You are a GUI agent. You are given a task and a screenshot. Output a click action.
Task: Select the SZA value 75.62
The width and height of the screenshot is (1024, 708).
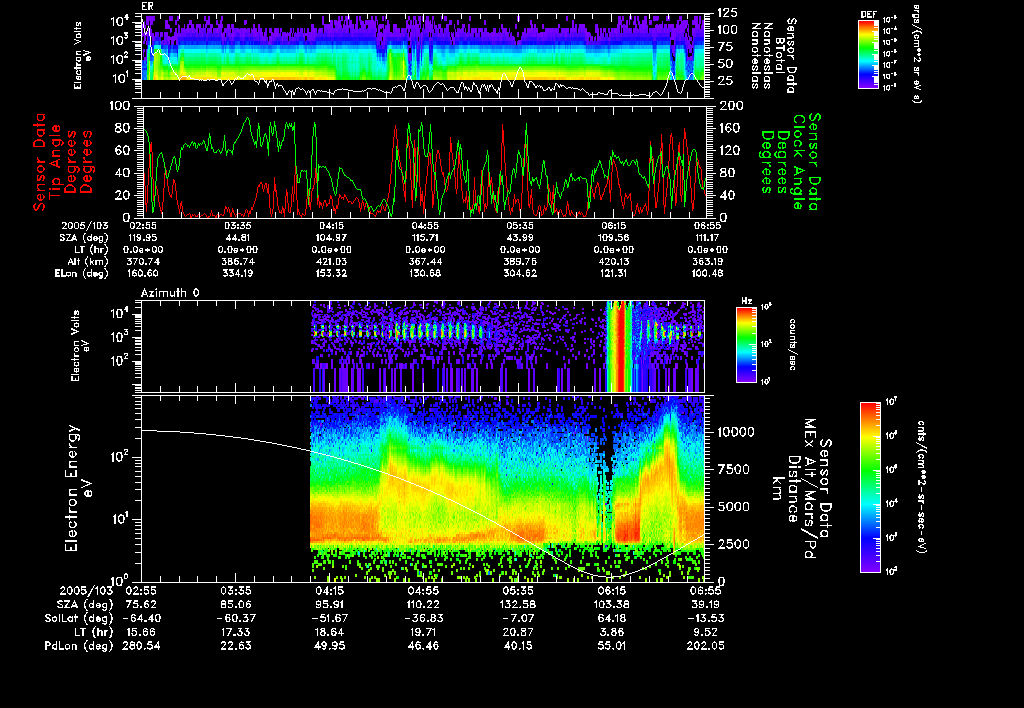point(142,604)
